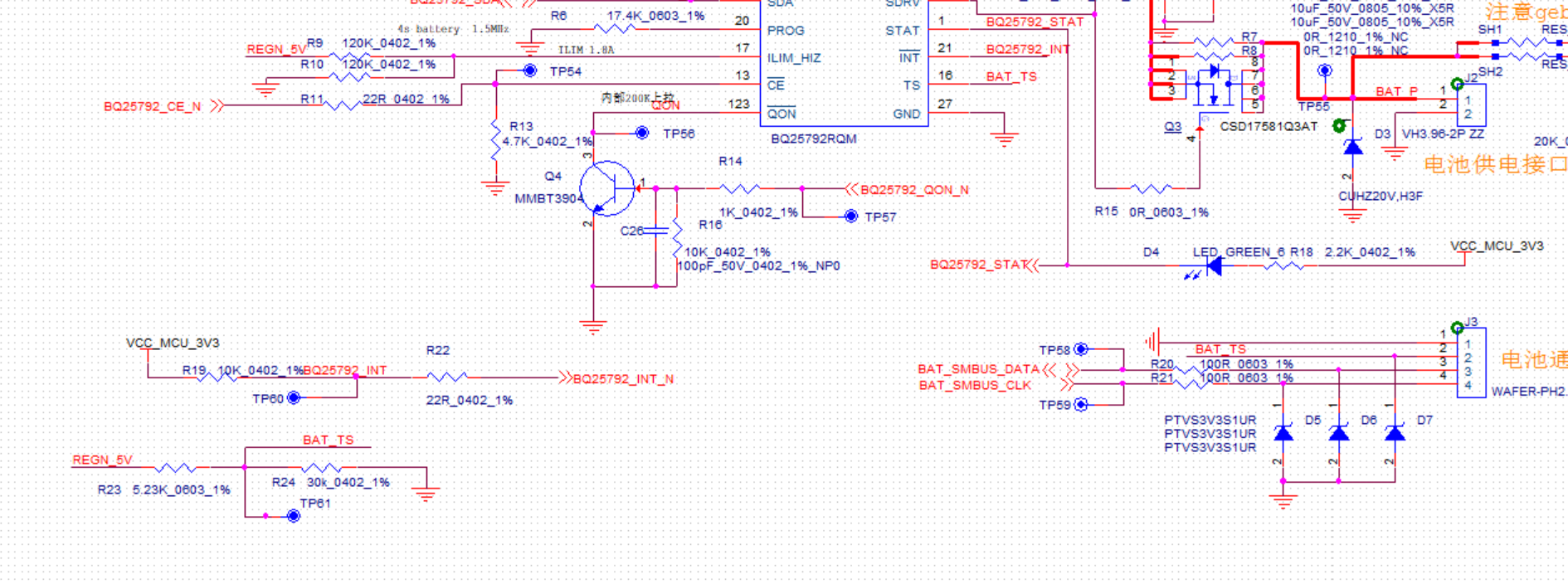Click the 0R_0603_1% value of R15
This screenshot has width=1568, height=584.
pos(1168,212)
